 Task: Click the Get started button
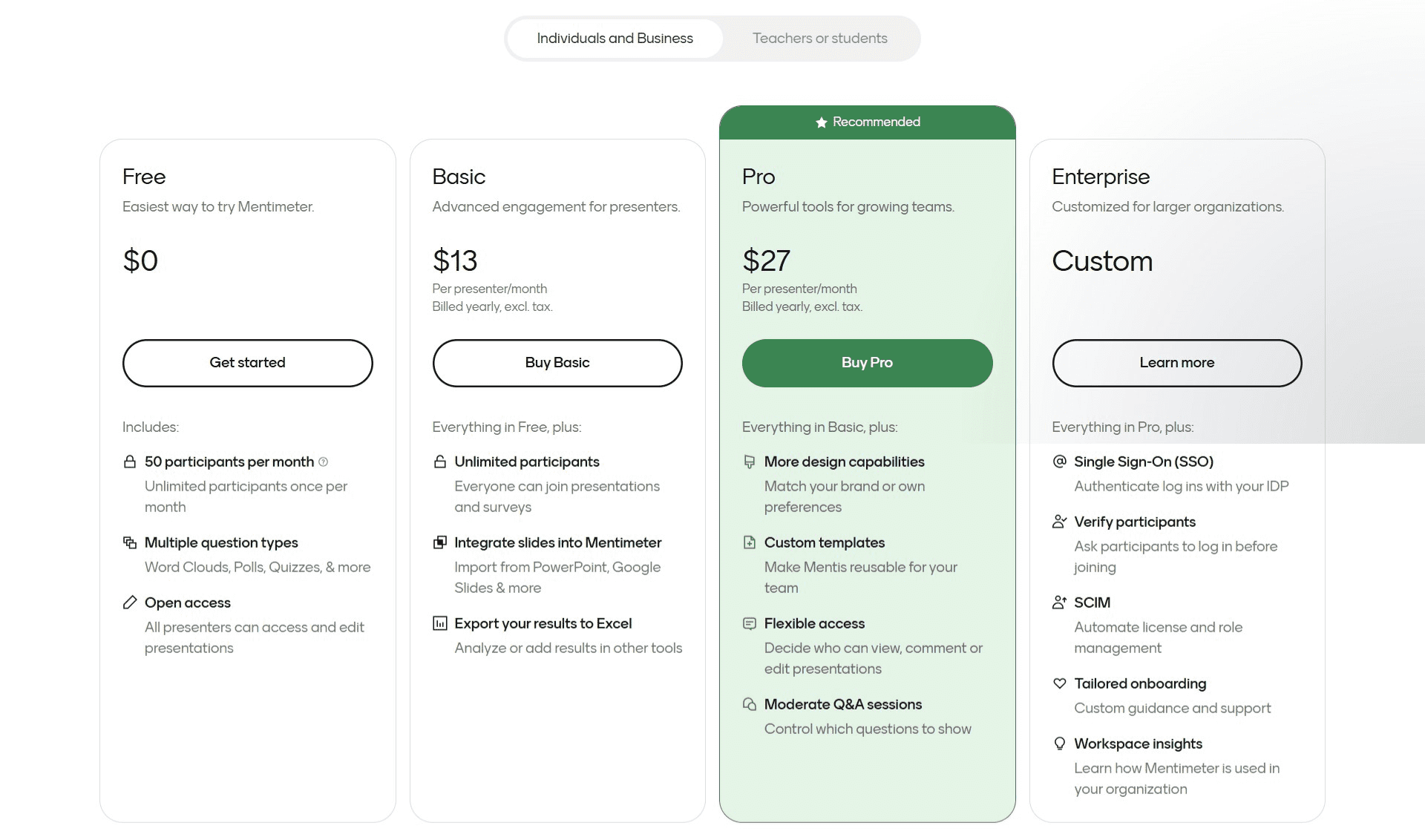pos(247,363)
